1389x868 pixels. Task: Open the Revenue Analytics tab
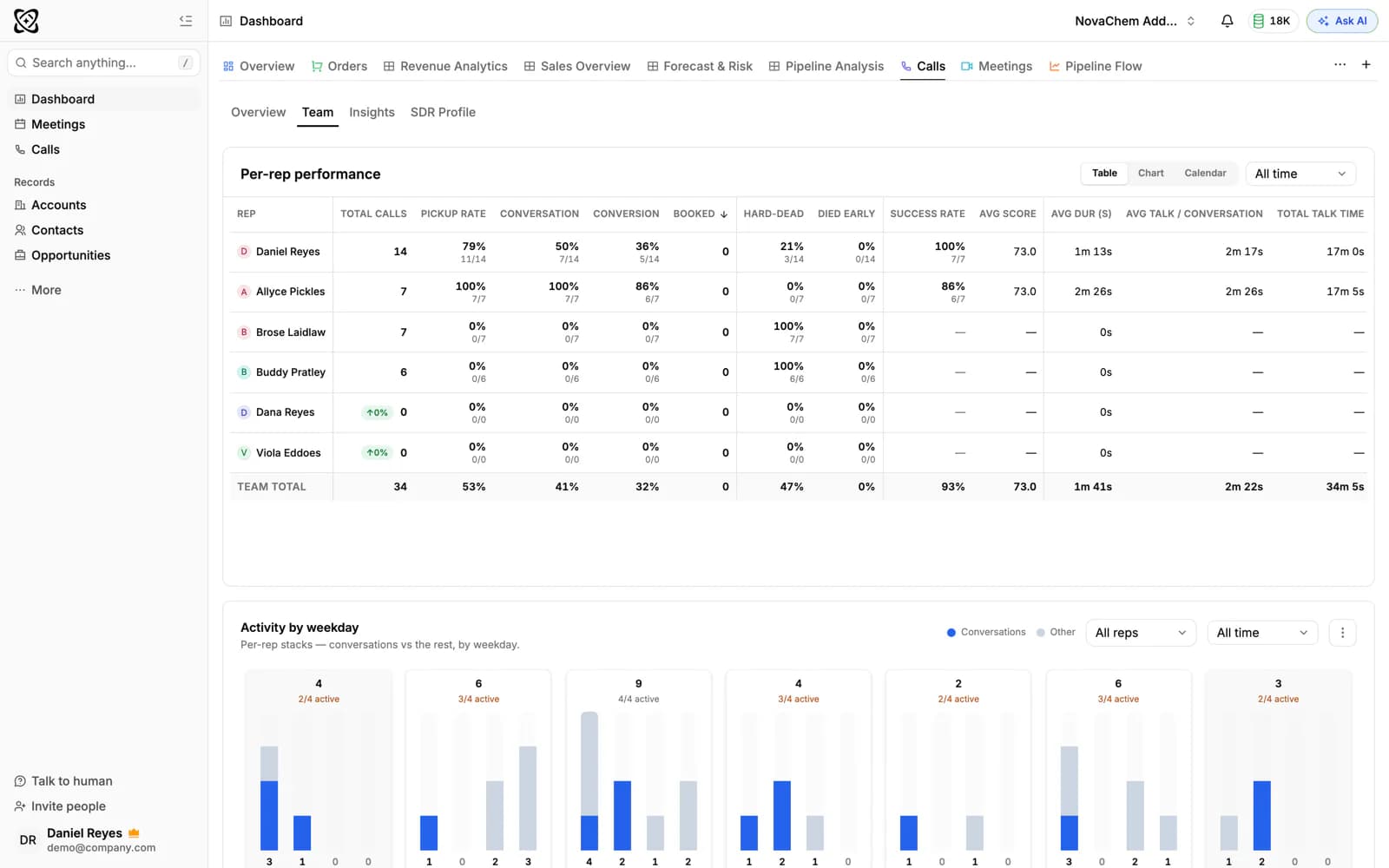[x=445, y=66]
